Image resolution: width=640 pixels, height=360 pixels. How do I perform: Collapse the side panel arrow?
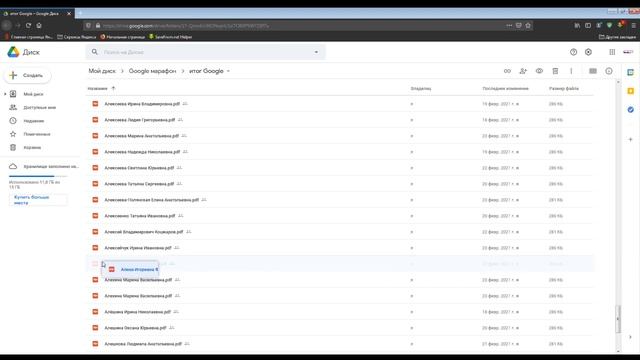point(631,337)
